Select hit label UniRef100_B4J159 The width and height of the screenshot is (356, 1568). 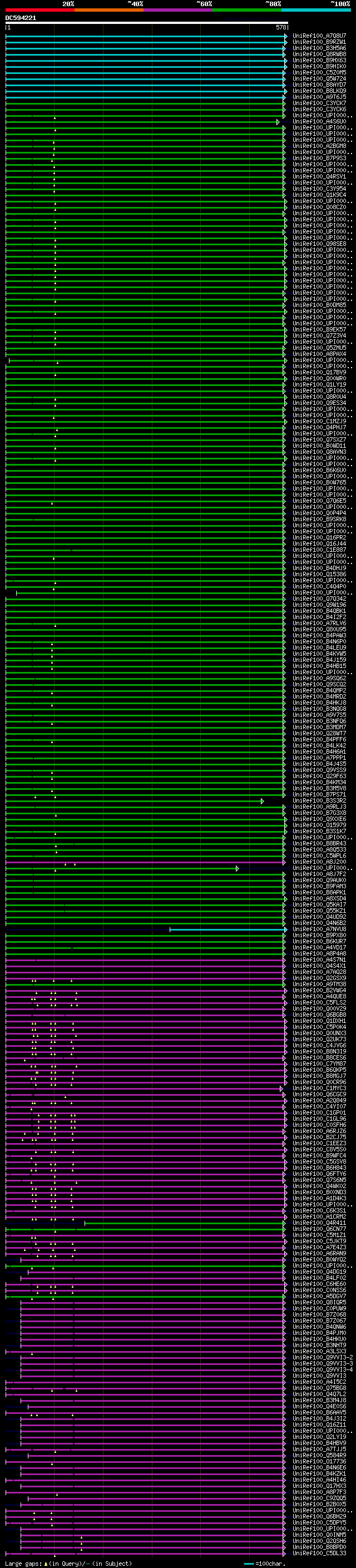click(319, 660)
